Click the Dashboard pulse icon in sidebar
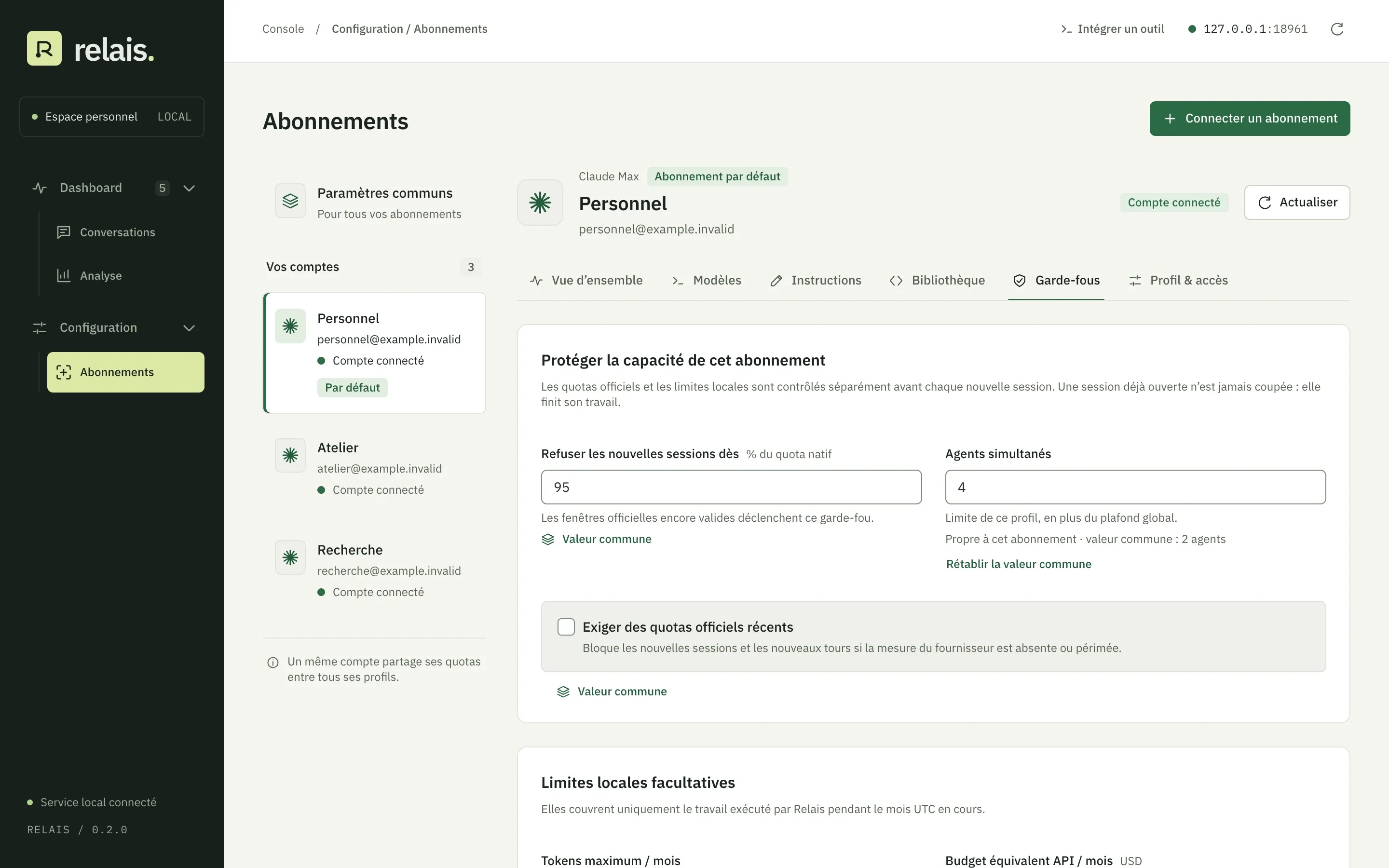This screenshot has width=1389, height=868. click(x=40, y=188)
